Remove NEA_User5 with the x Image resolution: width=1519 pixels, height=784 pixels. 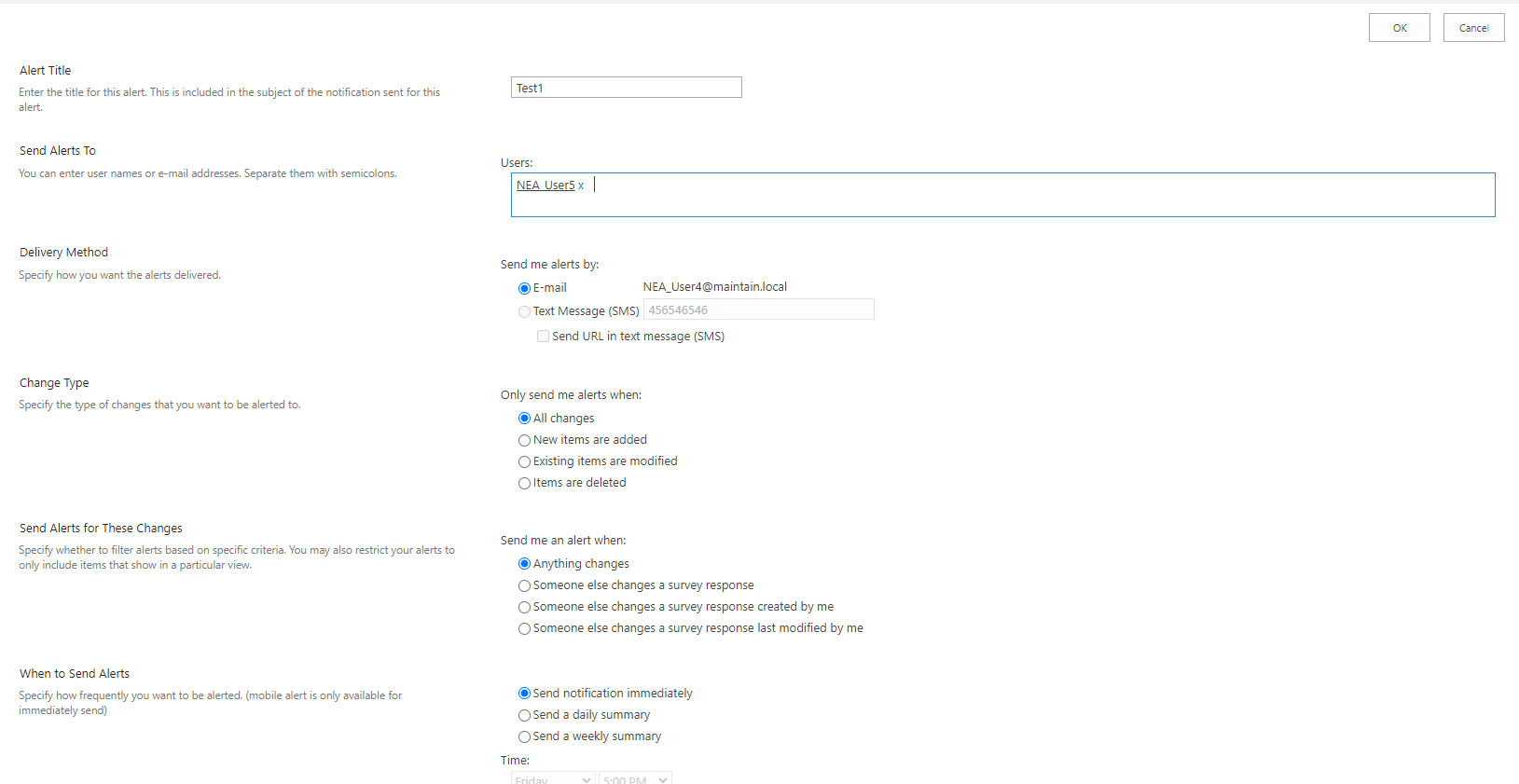(x=581, y=186)
